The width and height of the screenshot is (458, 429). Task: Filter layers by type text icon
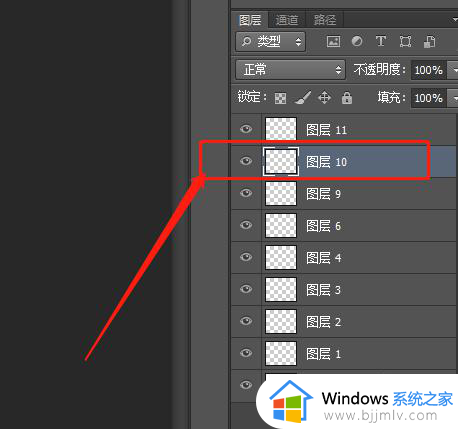(x=381, y=41)
